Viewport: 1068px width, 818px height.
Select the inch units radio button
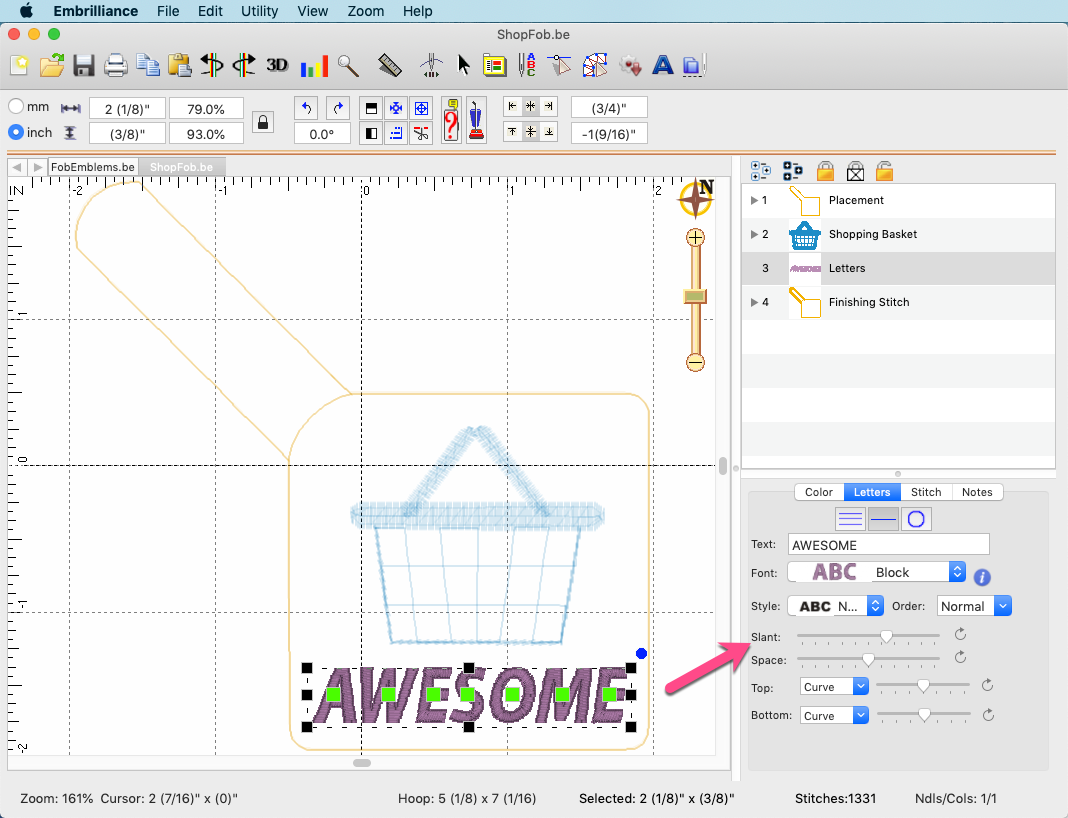click(x=16, y=132)
